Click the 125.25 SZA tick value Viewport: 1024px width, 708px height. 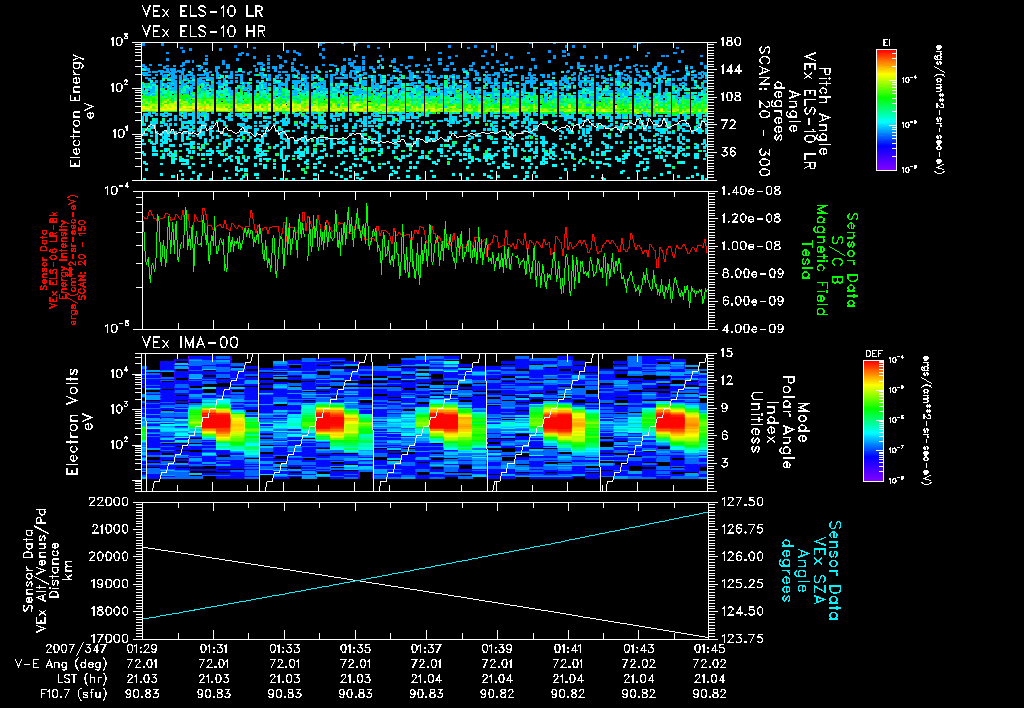pyautogui.click(x=741, y=584)
